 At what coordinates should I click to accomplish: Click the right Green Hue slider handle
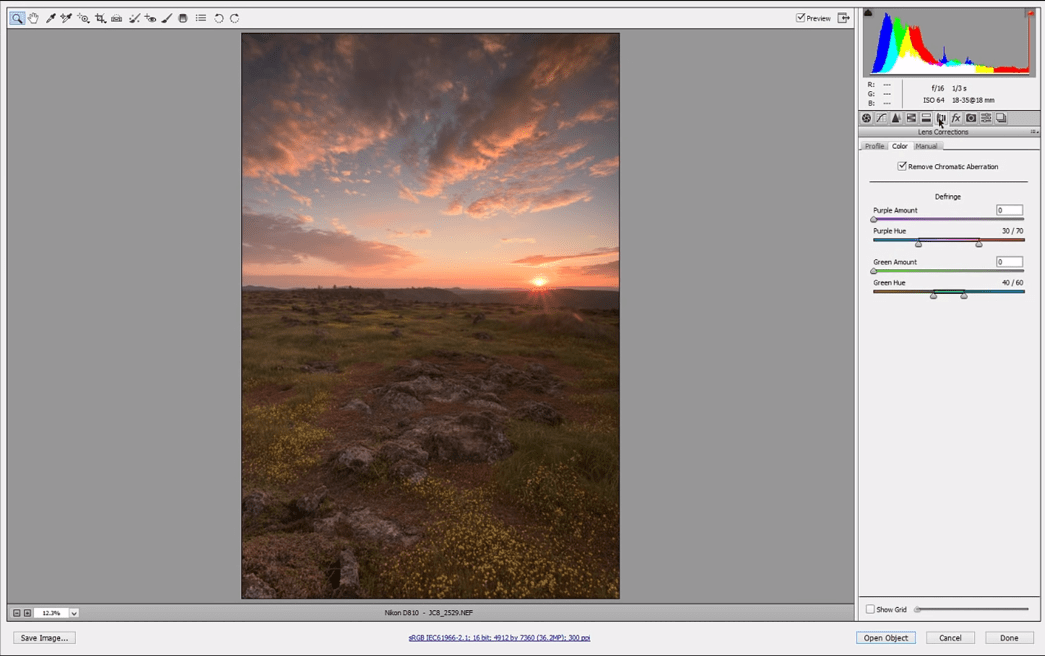pos(964,295)
